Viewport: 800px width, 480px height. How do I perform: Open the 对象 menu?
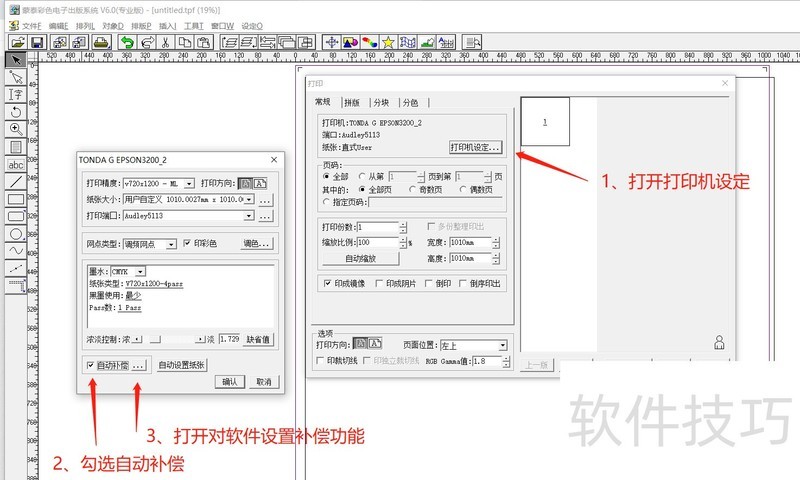point(113,26)
